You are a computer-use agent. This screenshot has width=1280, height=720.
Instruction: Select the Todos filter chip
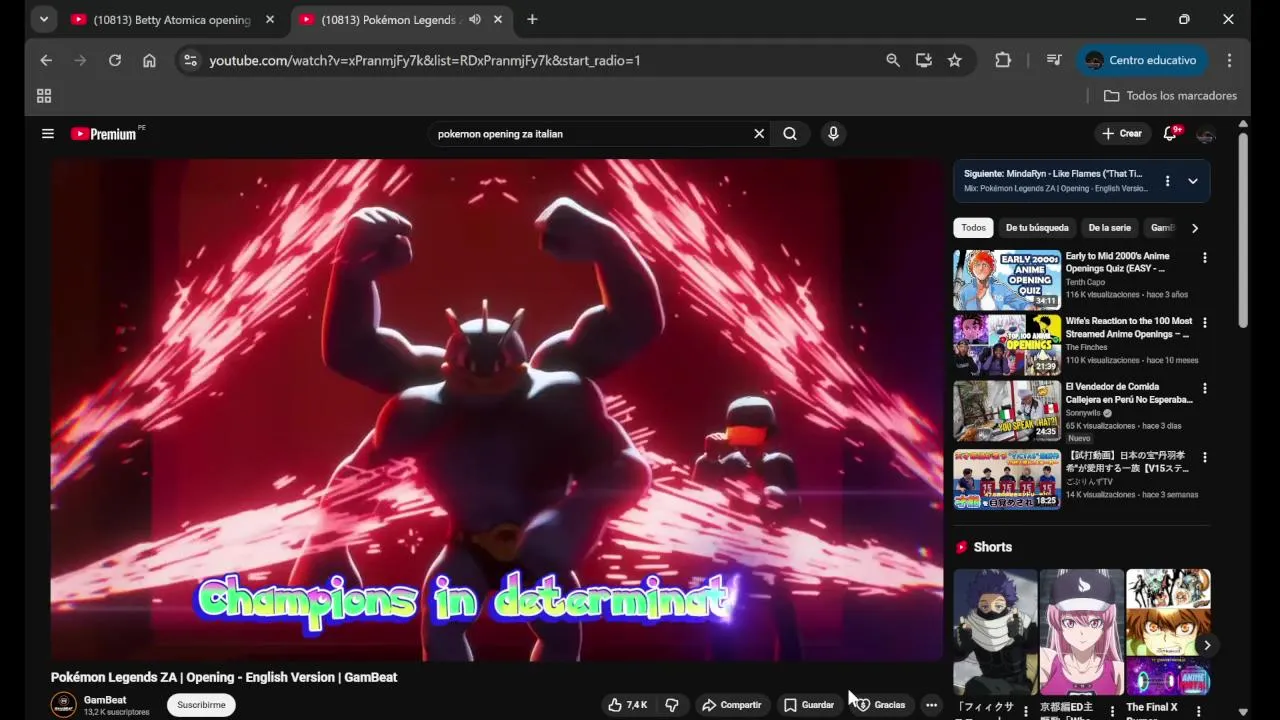tap(973, 228)
